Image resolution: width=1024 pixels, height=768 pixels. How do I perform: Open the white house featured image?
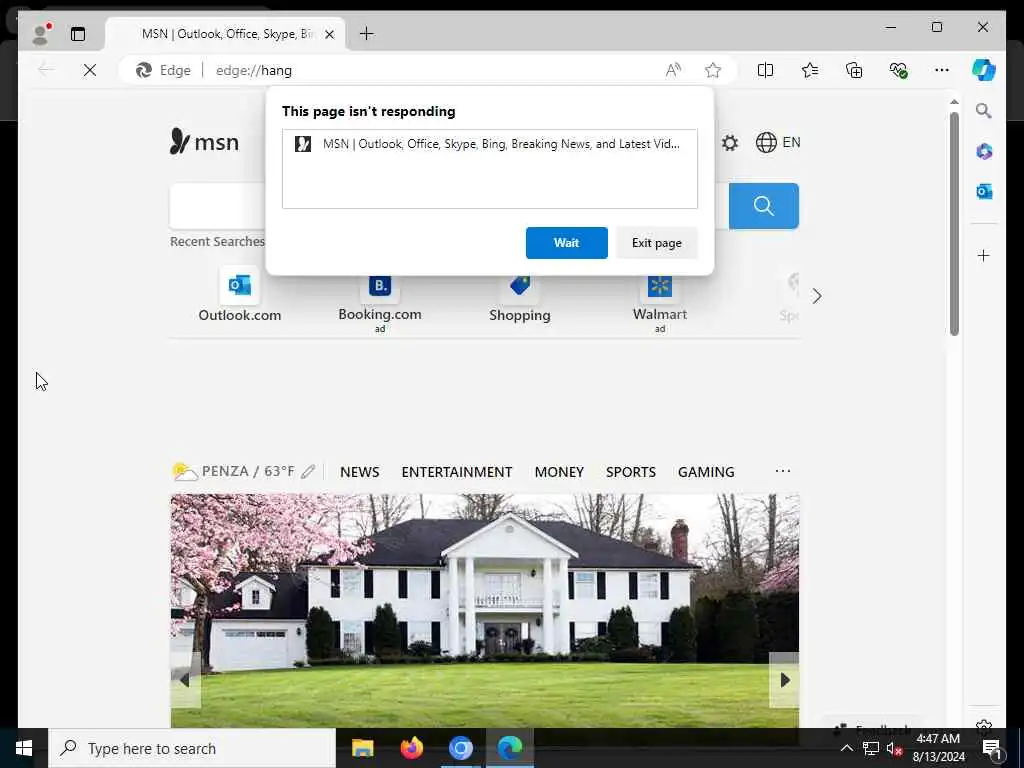485,611
